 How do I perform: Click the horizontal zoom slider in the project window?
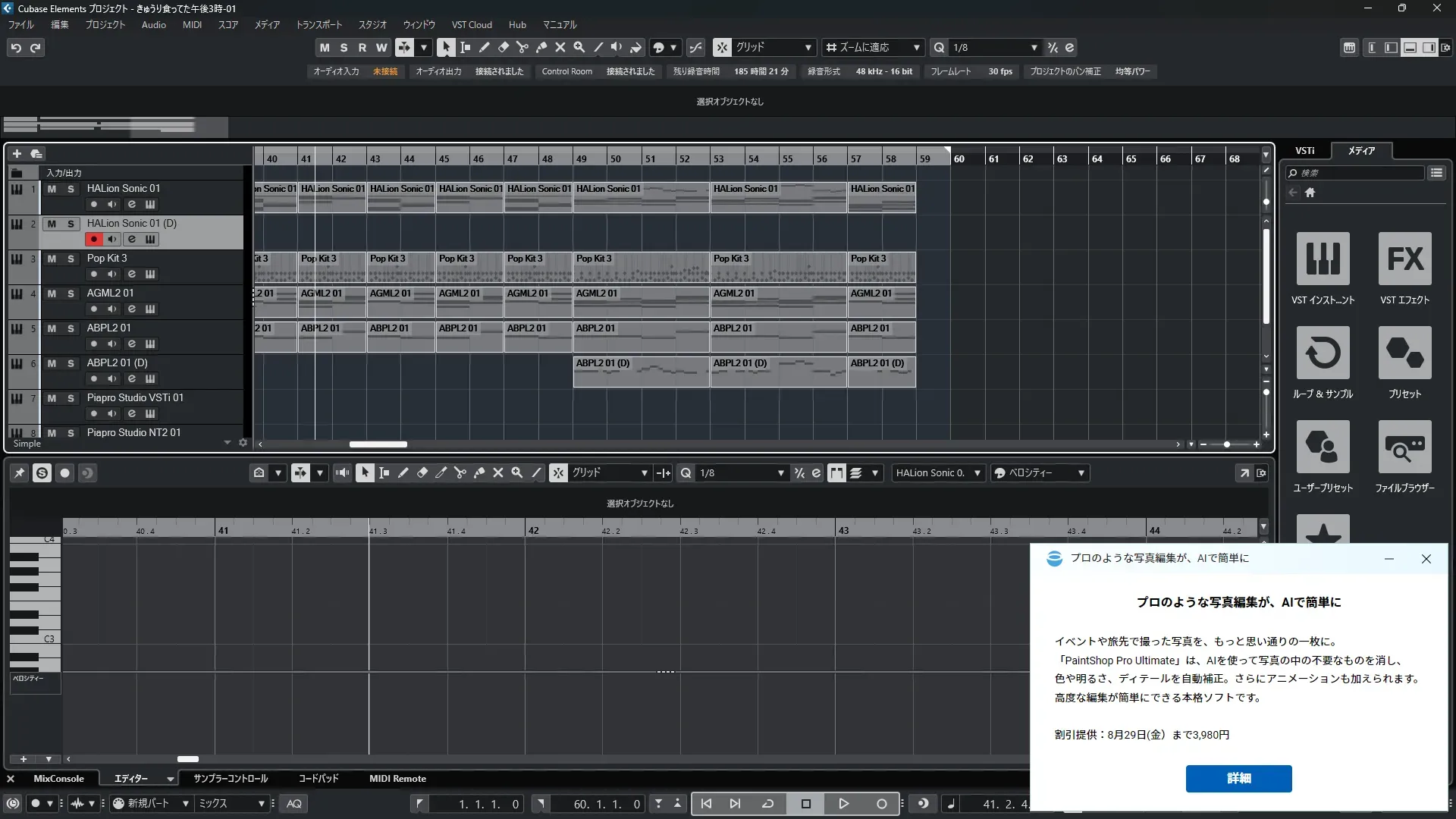coord(1227,444)
